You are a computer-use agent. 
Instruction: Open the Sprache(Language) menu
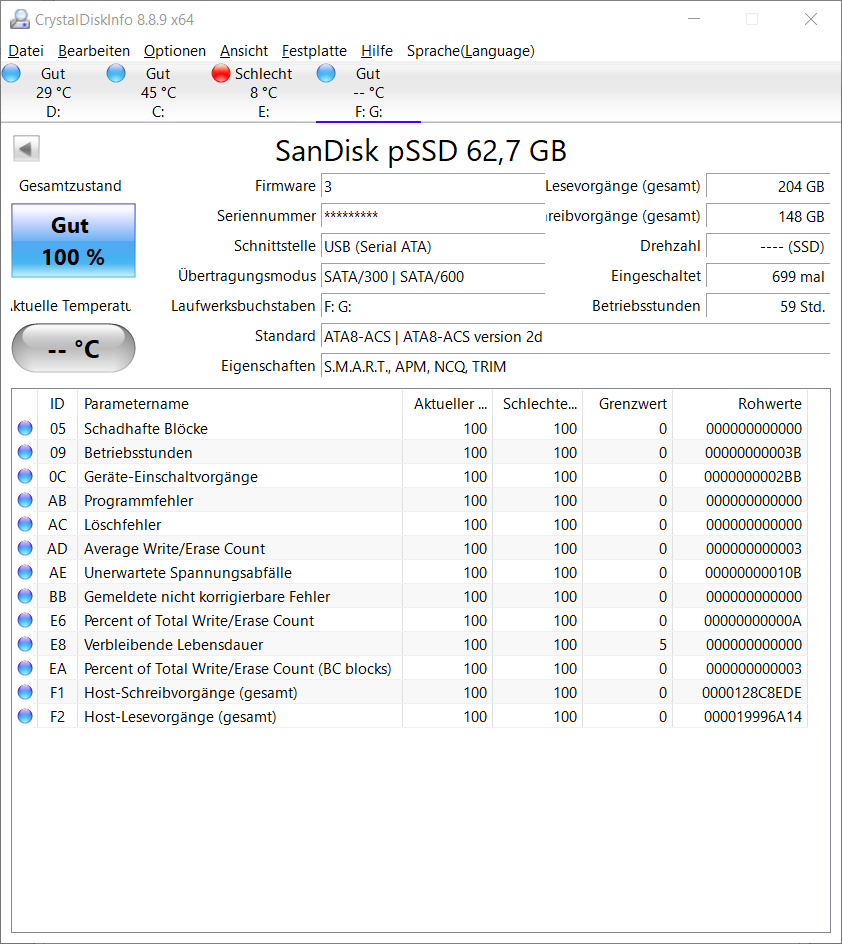click(x=471, y=51)
